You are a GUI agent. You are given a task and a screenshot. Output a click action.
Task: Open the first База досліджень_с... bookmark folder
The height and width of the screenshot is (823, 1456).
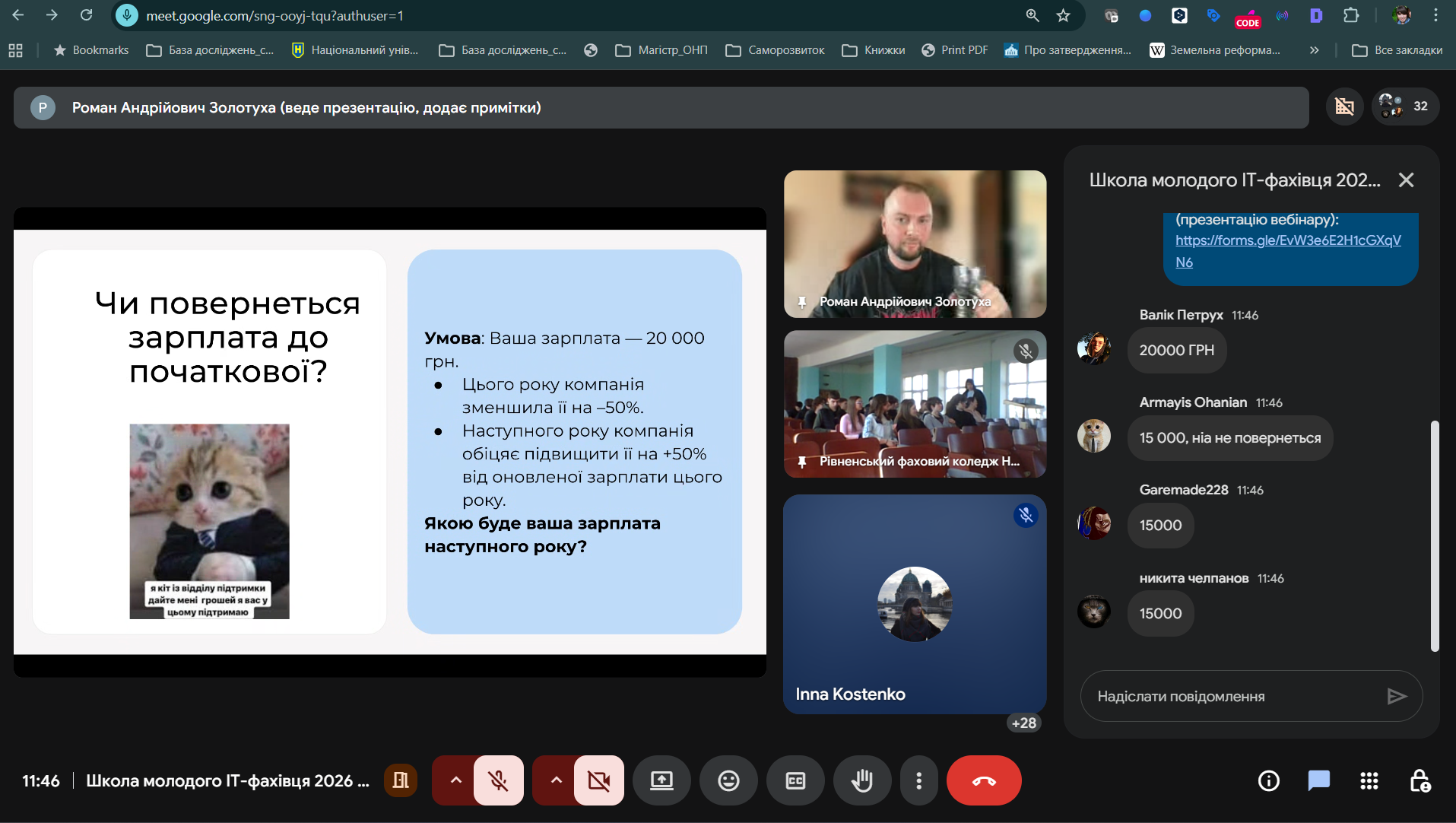tap(210, 50)
